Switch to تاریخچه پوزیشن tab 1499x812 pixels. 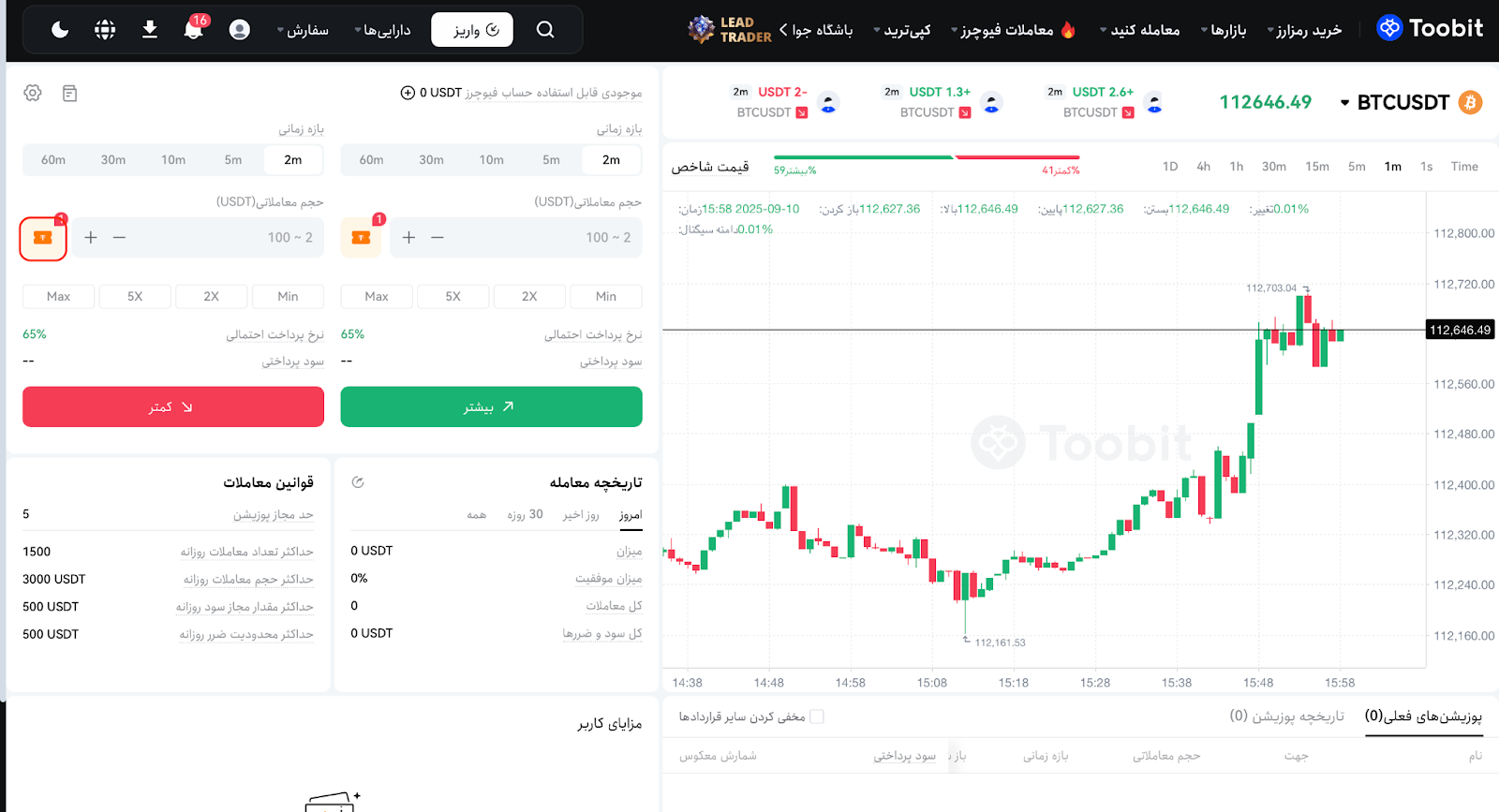click(1287, 716)
